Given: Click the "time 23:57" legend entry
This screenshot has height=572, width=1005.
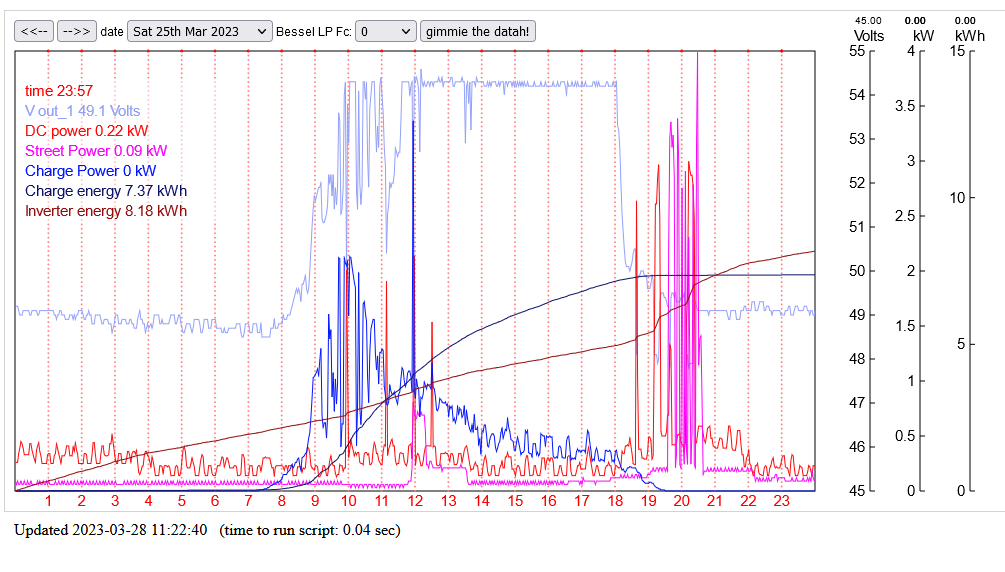Looking at the screenshot, I should [x=59, y=91].
